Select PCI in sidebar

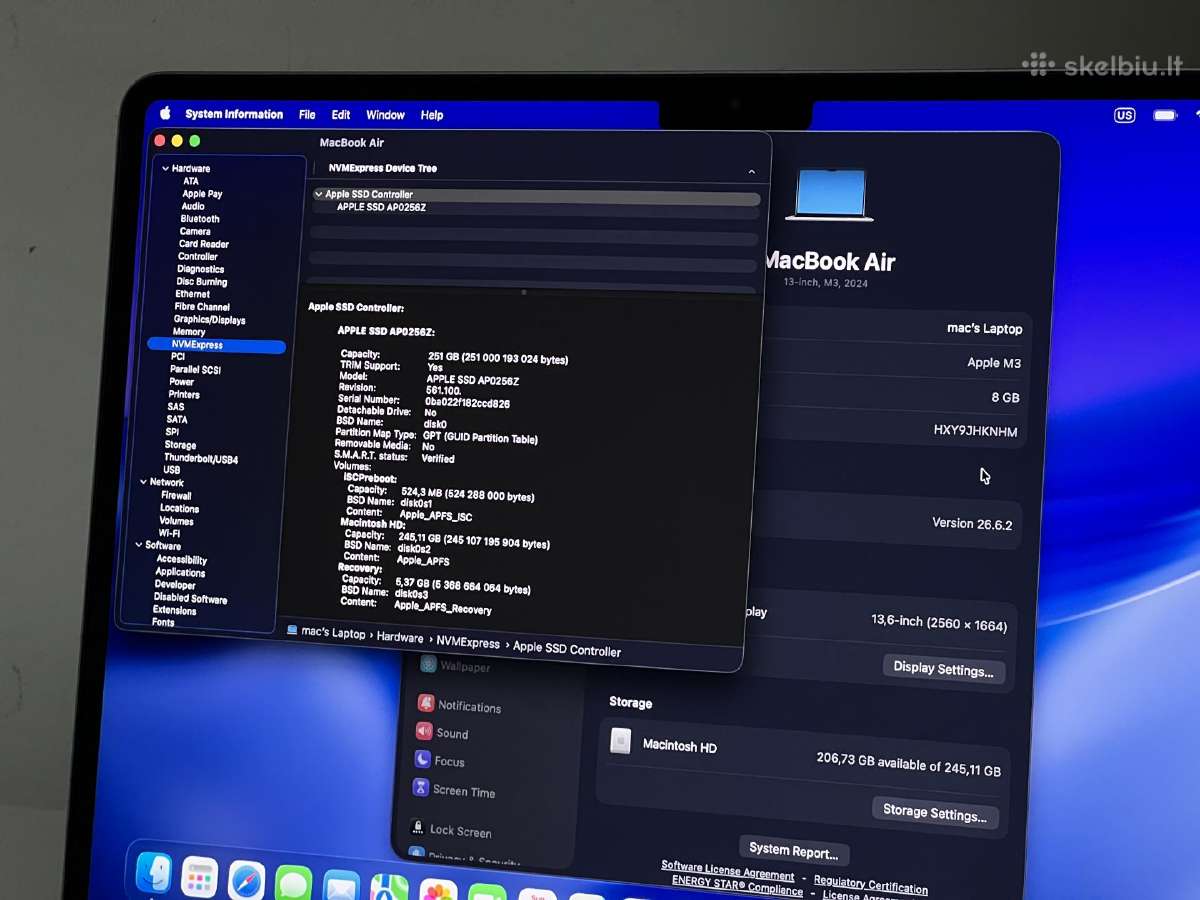(177, 357)
